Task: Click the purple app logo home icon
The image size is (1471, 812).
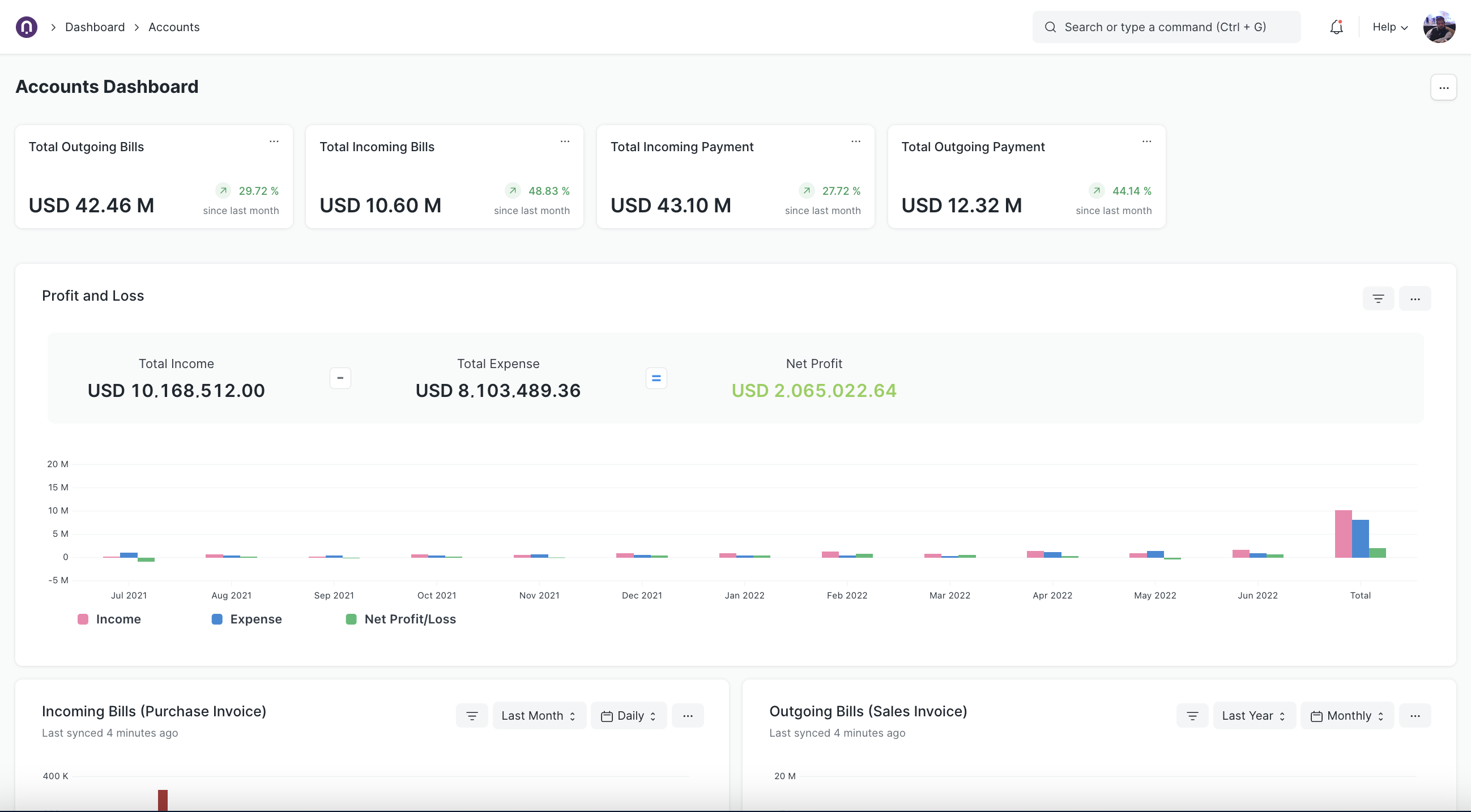Action: tap(26, 27)
